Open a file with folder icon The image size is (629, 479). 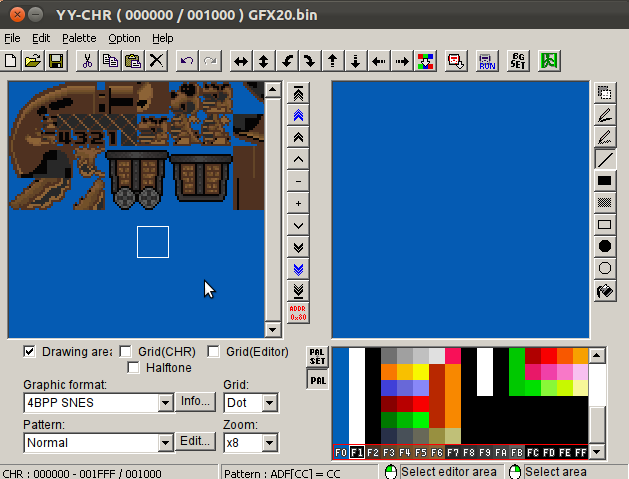point(33,61)
